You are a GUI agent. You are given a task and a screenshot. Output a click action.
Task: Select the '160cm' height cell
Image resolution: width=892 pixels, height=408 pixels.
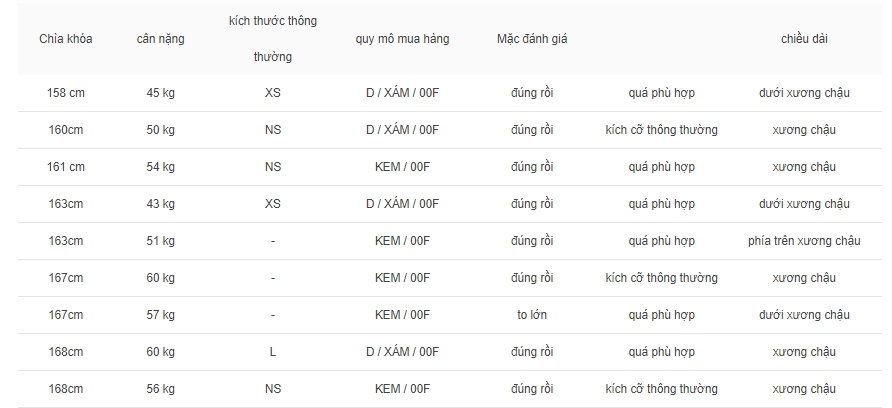[x=65, y=130]
